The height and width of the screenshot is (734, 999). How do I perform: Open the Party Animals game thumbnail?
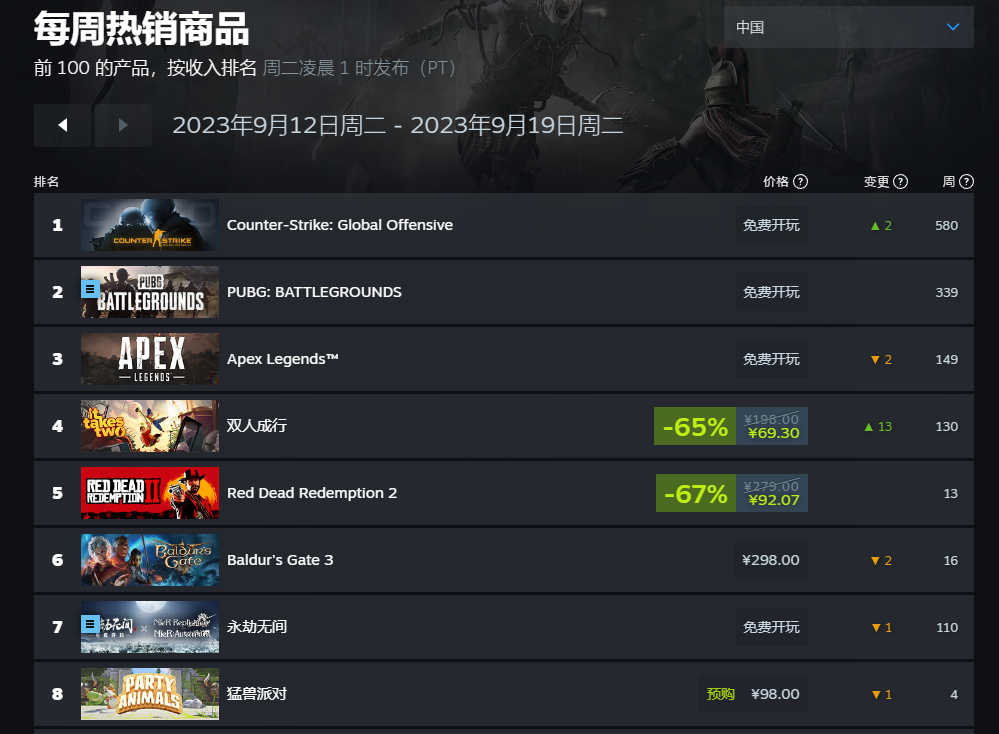click(x=150, y=694)
